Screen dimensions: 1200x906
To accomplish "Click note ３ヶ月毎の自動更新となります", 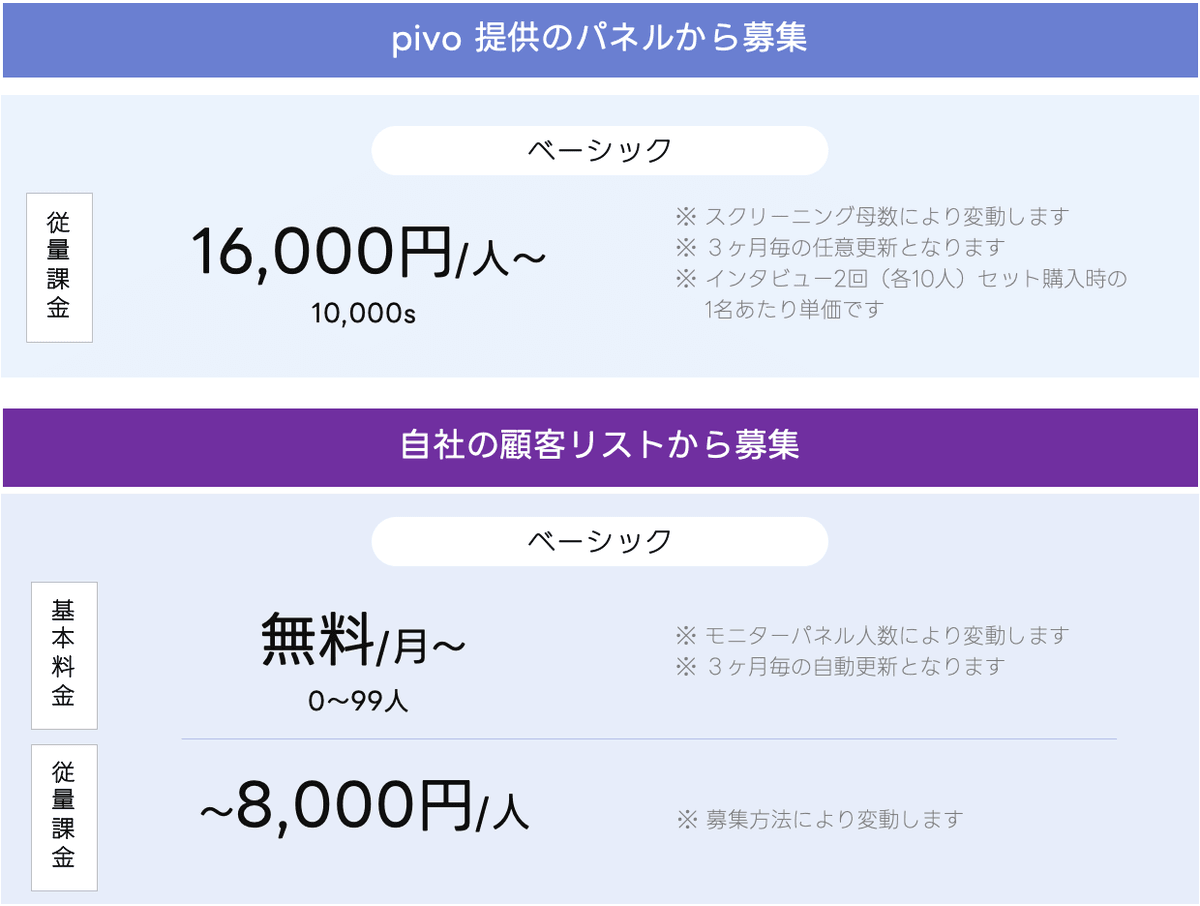I will (x=840, y=666).
